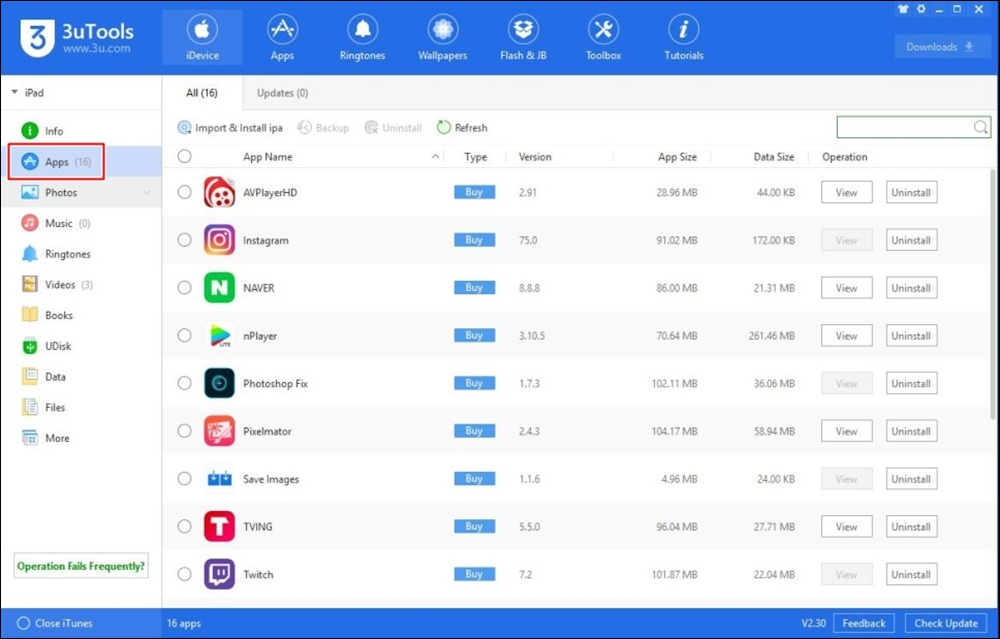Click the TVING app icon
The width and height of the screenshot is (1000, 639).
[x=219, y=527]
